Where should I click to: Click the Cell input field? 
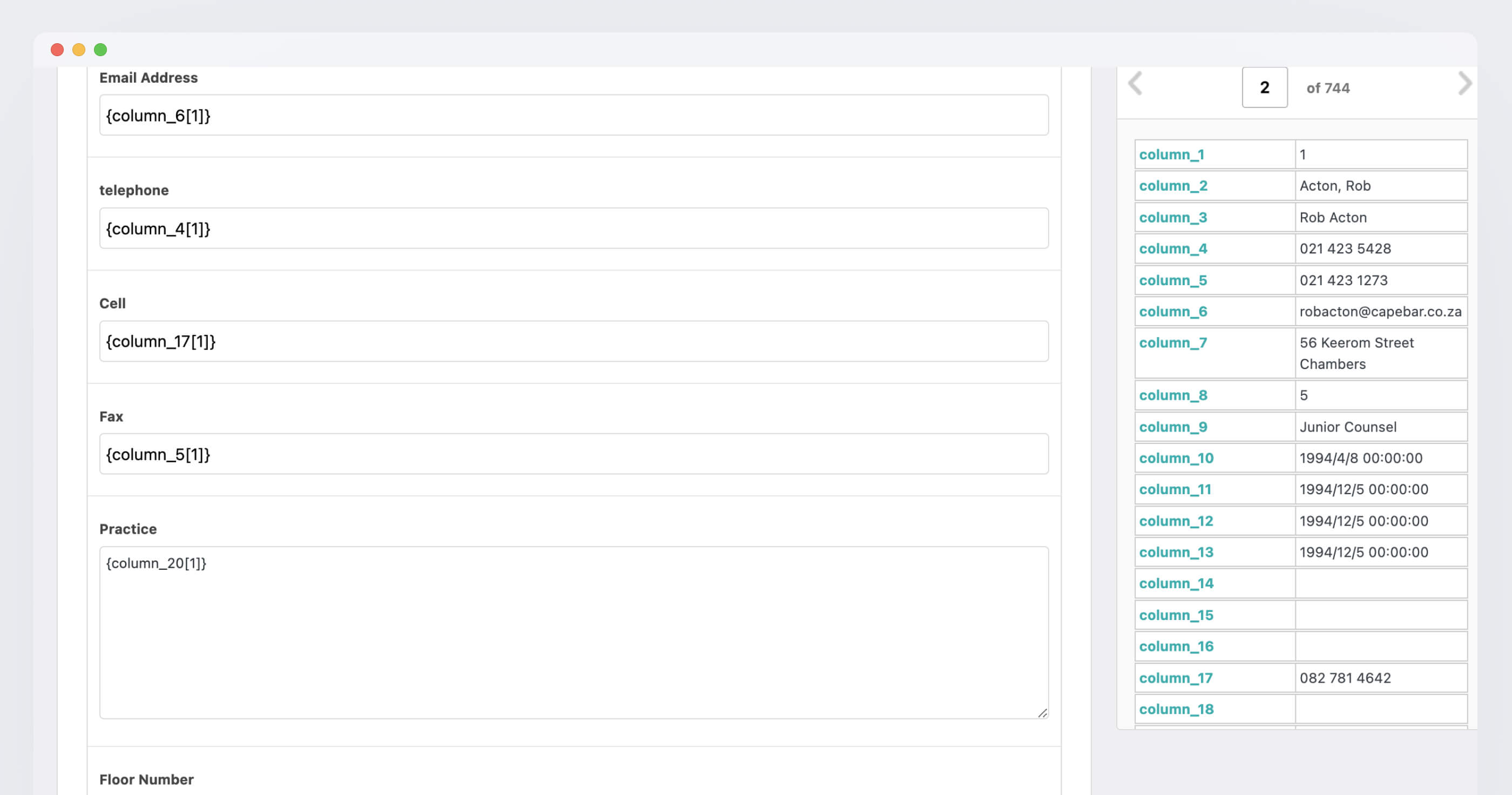pyautogui.click(x=573, y=341)
